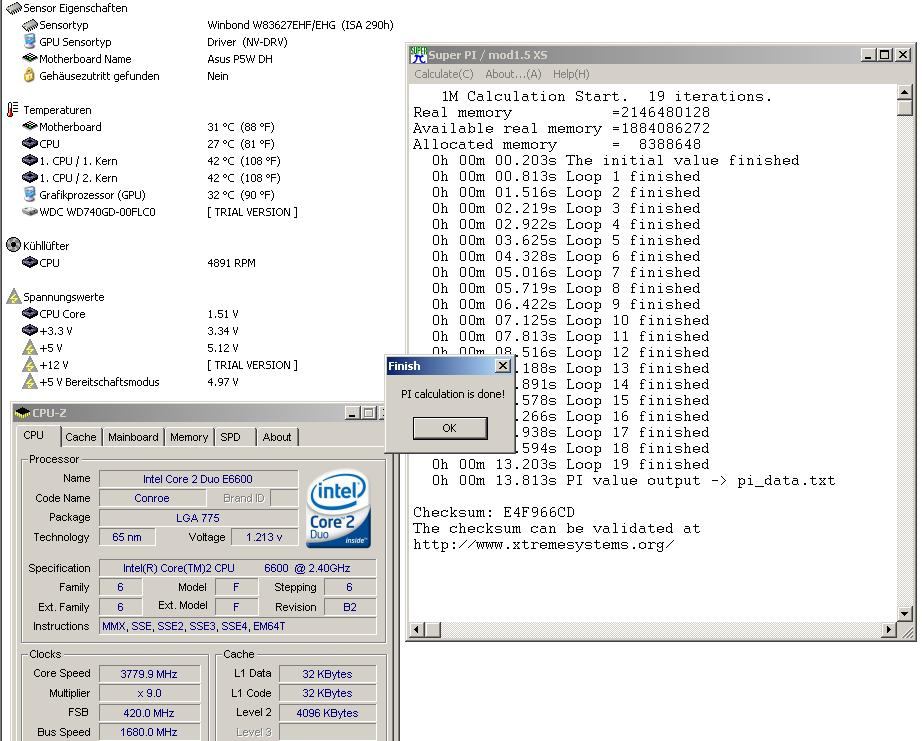The width and height of the screenshot is (922, 741).
Task: Click the Sensor Eigenschaften chip icon
Action: pyautogui.click(x=13, y=8)
